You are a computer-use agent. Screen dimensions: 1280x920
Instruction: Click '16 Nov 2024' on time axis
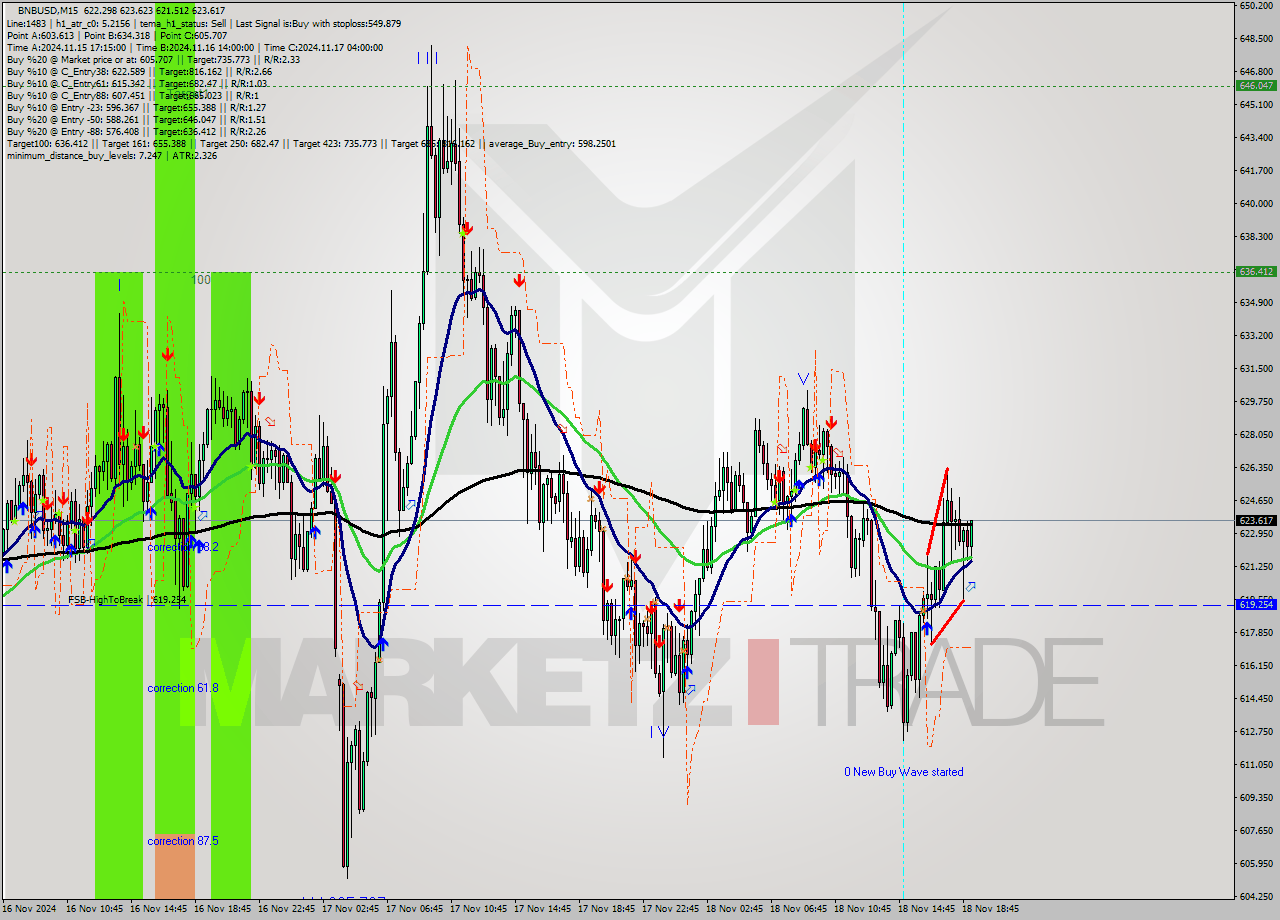coord(30,909)
